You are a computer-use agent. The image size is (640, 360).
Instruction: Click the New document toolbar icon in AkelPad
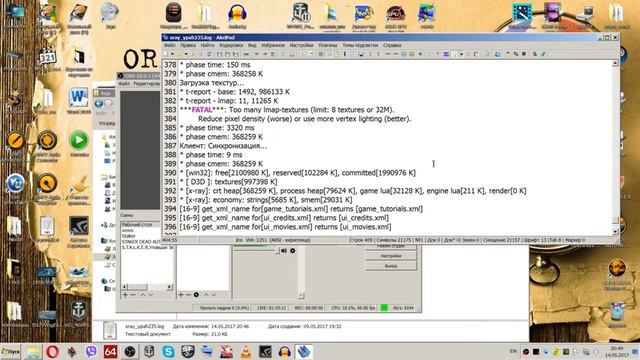pos(166,54)
